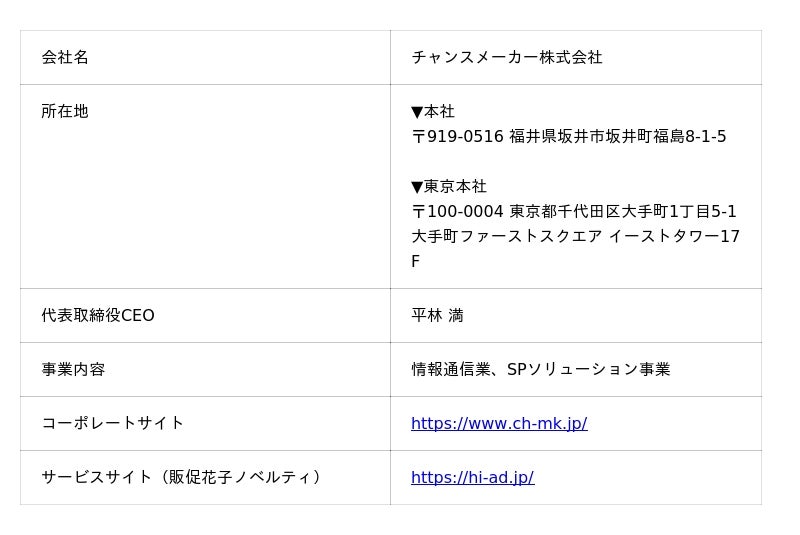This screenshot has width=800, height=535.
Task: Click the サービスサイト（販促花子ノベルティ） label
Action: (x=183, y=477)
